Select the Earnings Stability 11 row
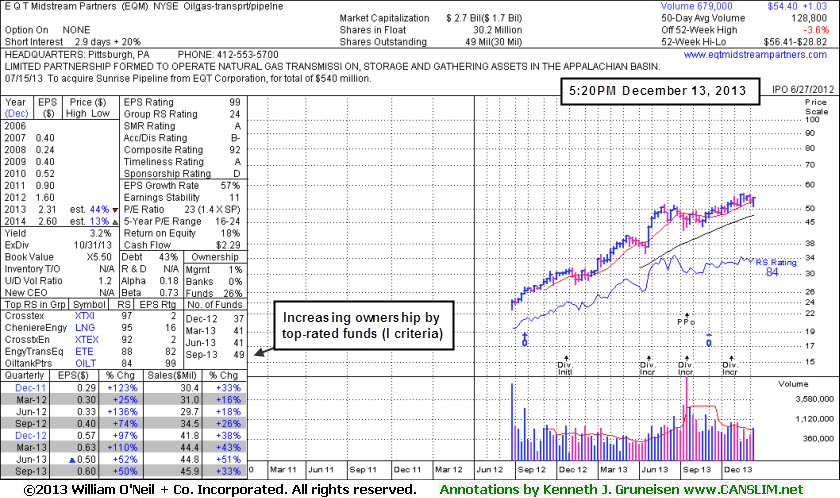Image resolution: width=840 pixels, height=498 pixels. (183, 198)
